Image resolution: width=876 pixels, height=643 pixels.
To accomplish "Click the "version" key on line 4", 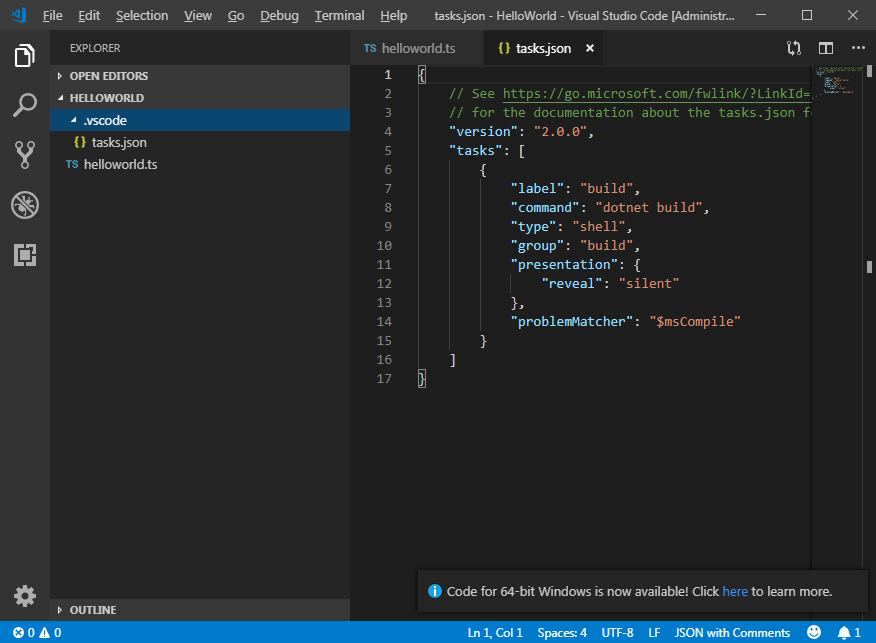I will (484, 131).
